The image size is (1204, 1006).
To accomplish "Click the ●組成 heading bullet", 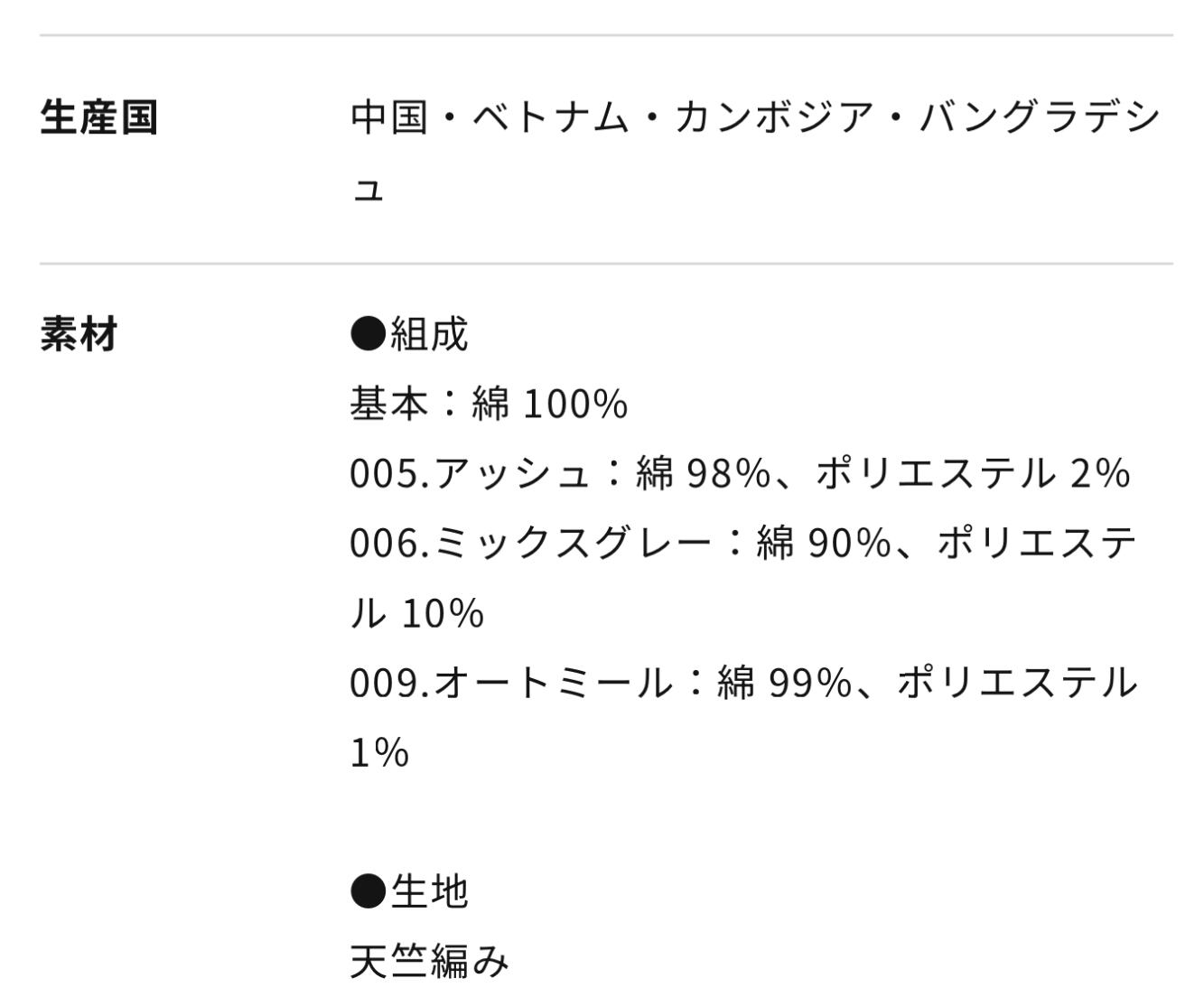I will (369, 335).
